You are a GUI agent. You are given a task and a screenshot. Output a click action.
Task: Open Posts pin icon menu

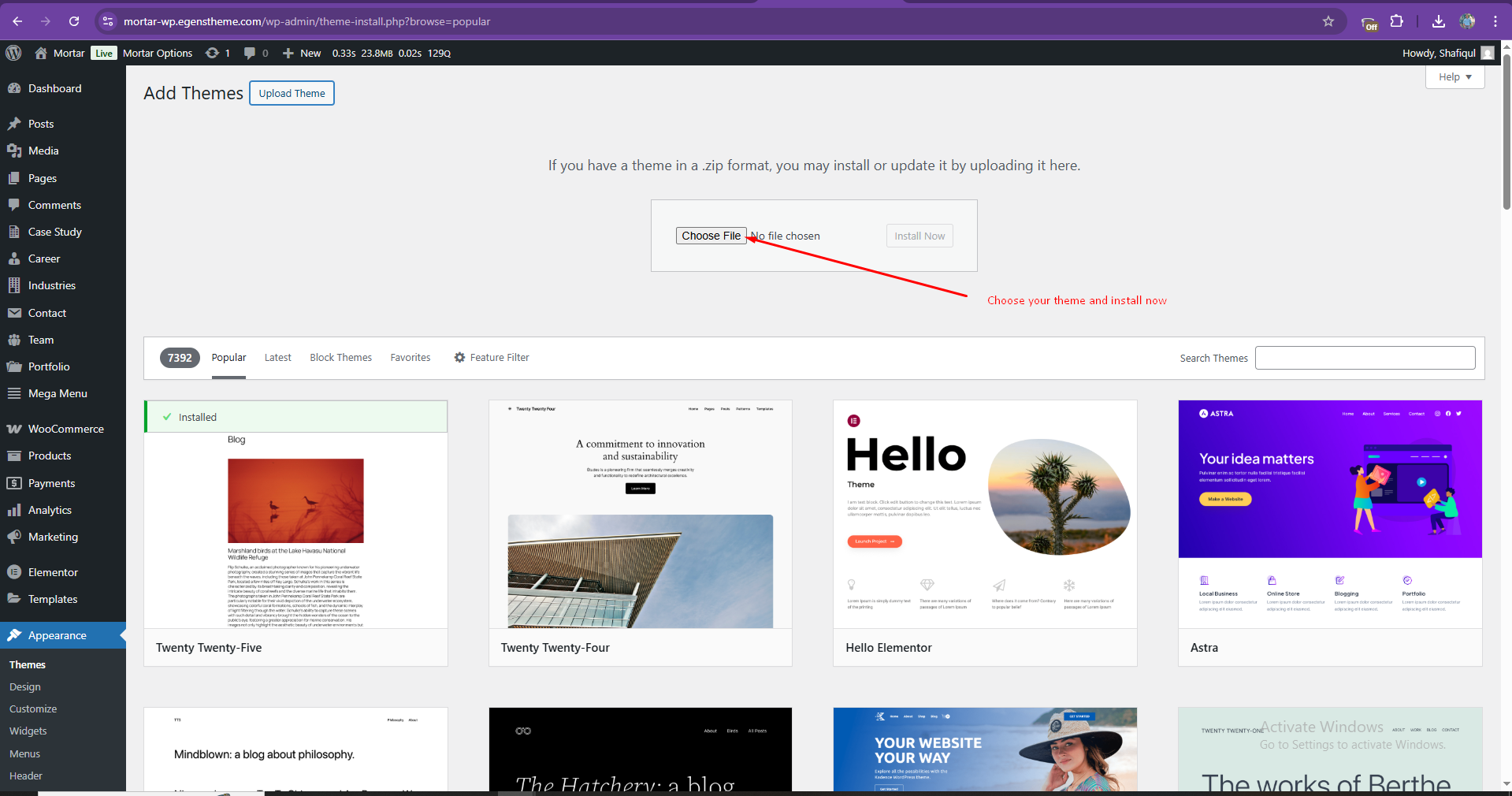63,124
